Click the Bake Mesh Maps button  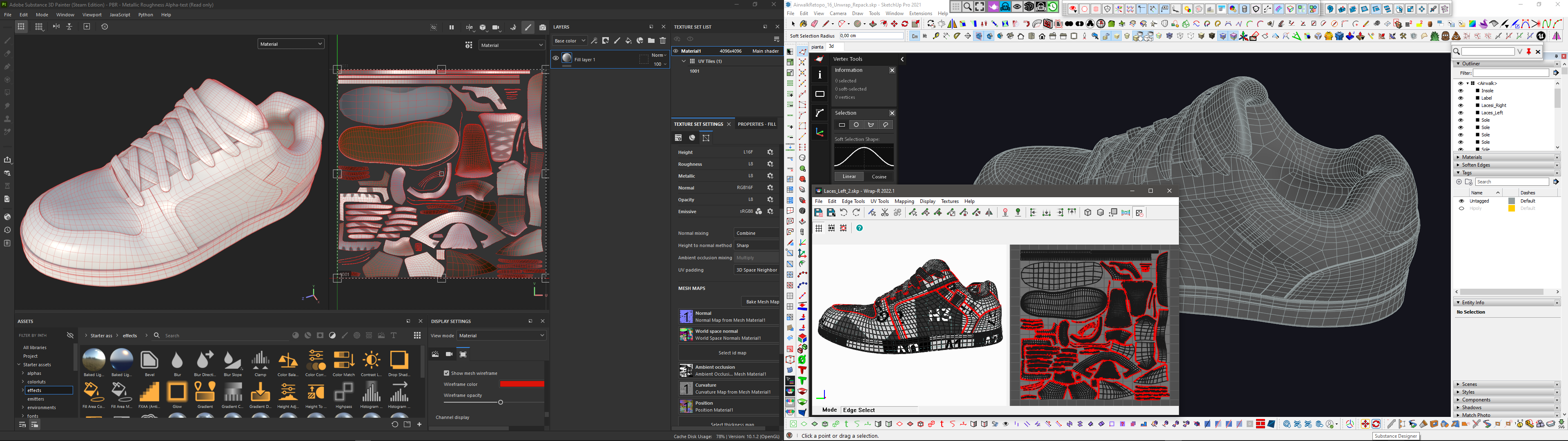pos(762,301)
